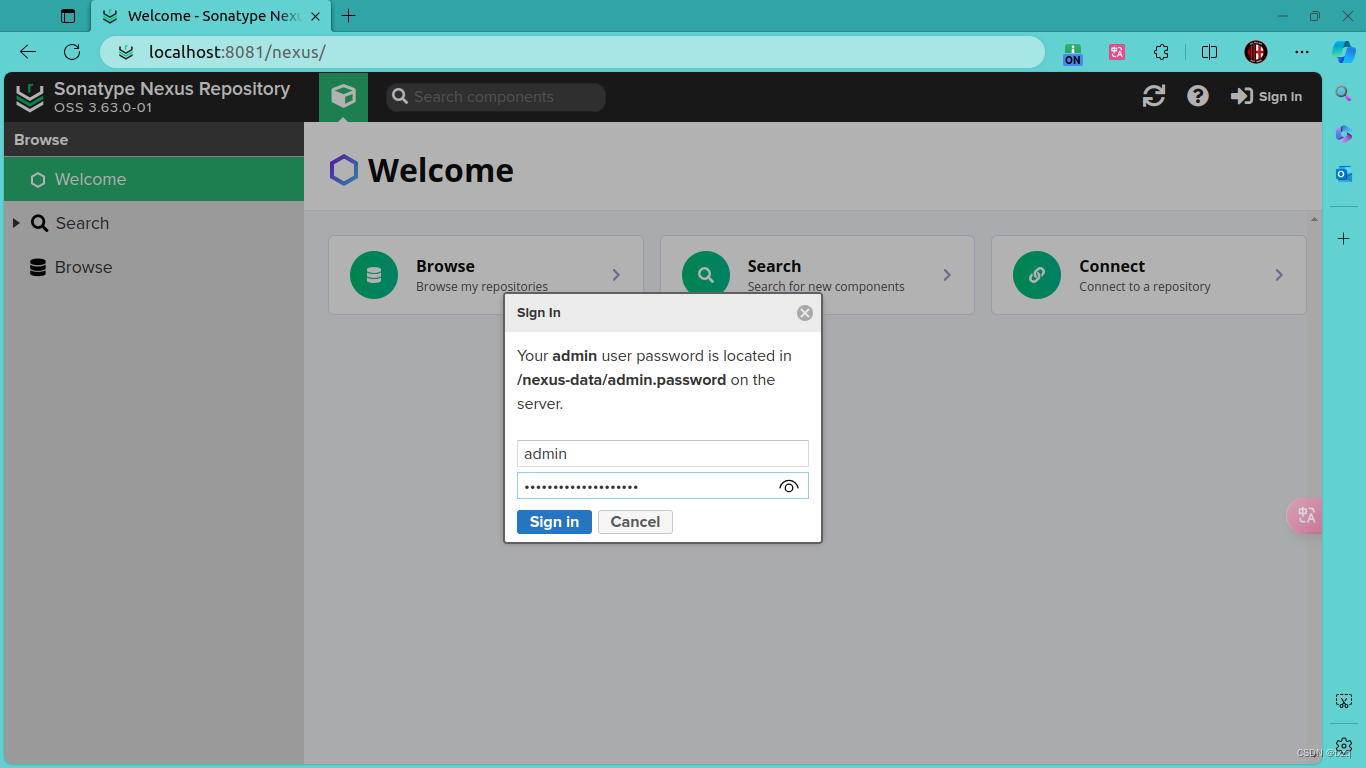
Task: Expand the Search tree node arrow
Action: click(x=16, y=223)
